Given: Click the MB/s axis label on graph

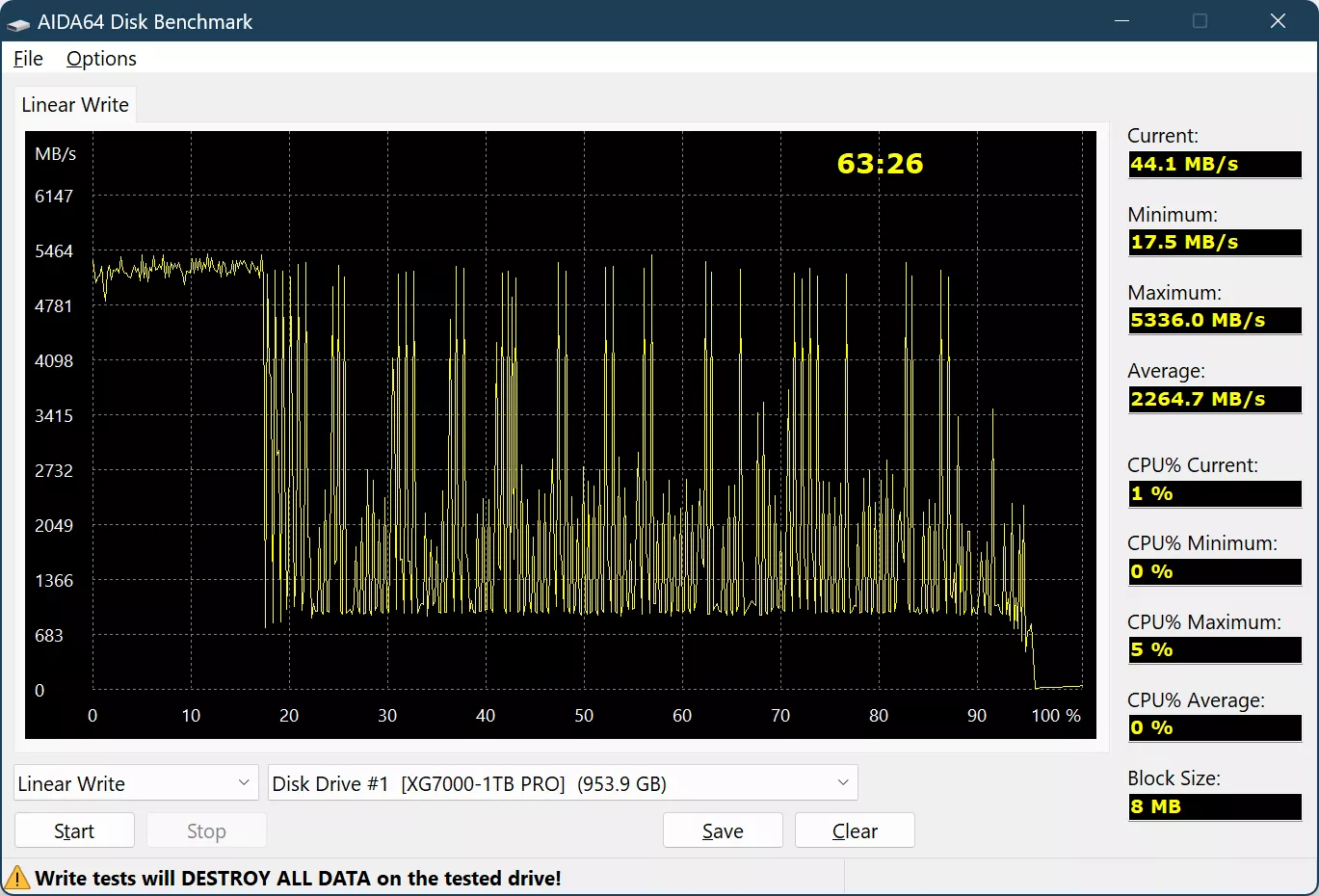Looking at the screenshot, I should (x=55, y=154).
